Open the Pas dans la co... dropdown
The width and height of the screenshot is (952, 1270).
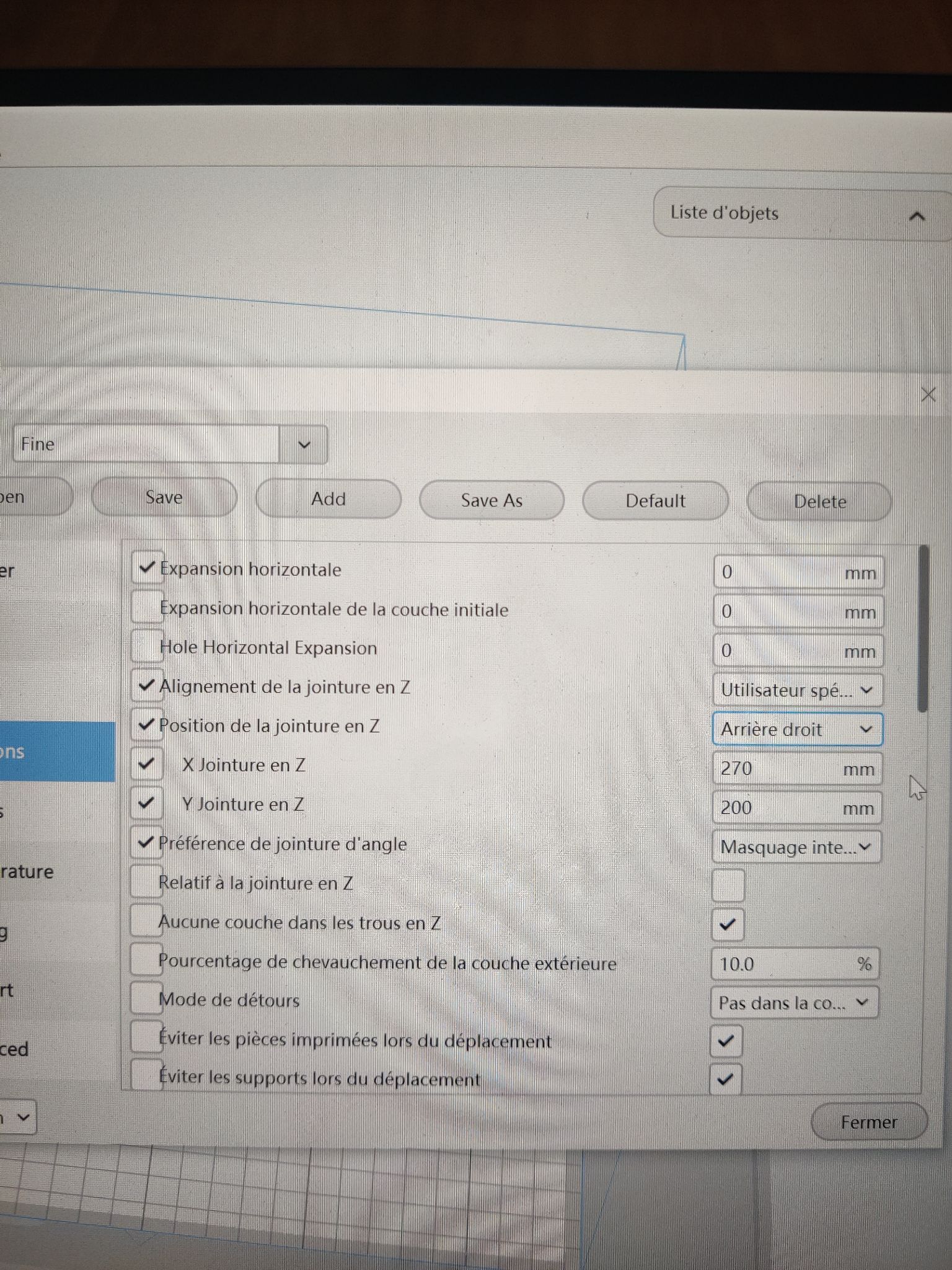click(795, 1003)
